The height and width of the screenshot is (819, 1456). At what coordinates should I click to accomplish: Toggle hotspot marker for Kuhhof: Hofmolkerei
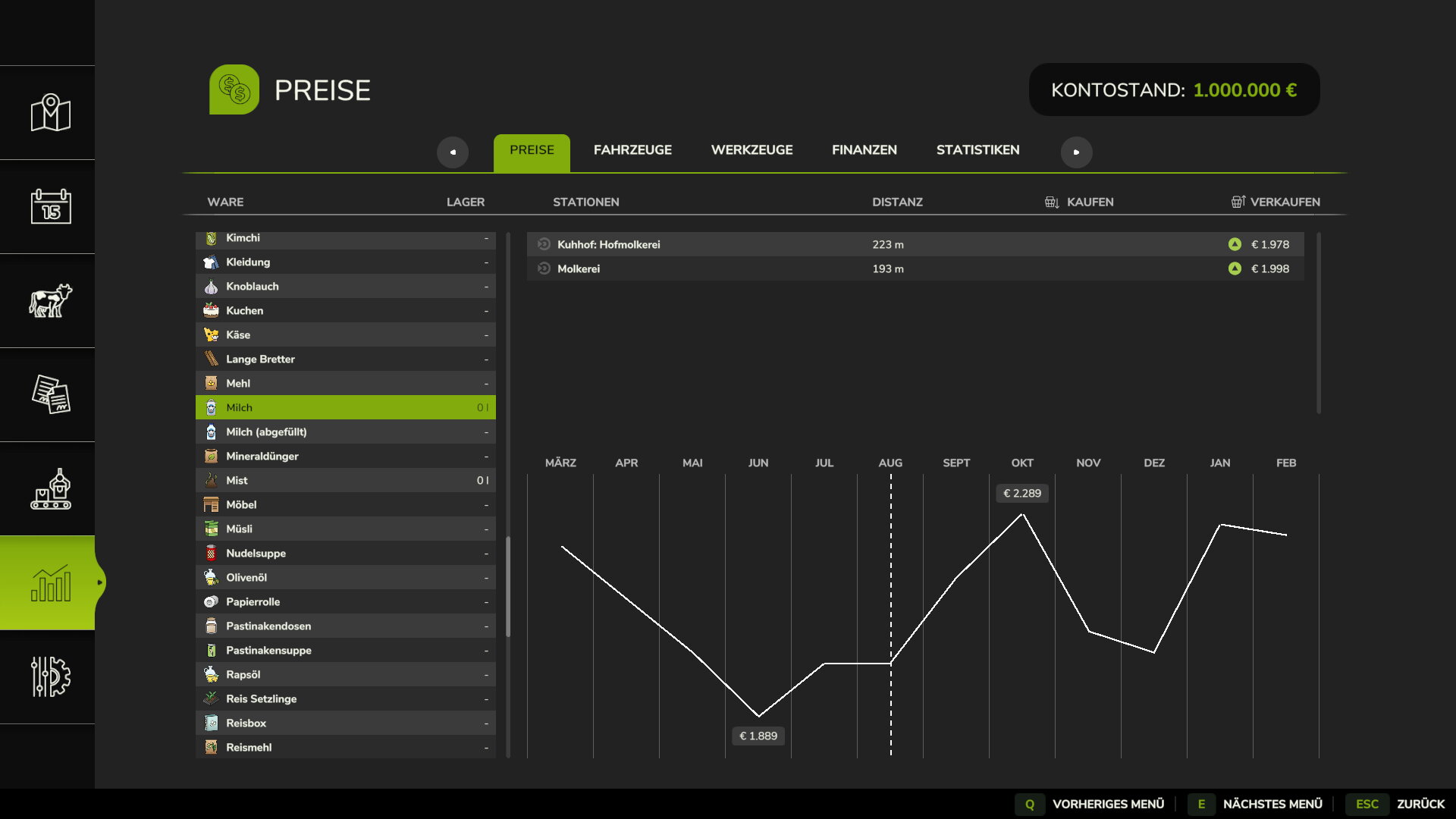coord(544,244)
